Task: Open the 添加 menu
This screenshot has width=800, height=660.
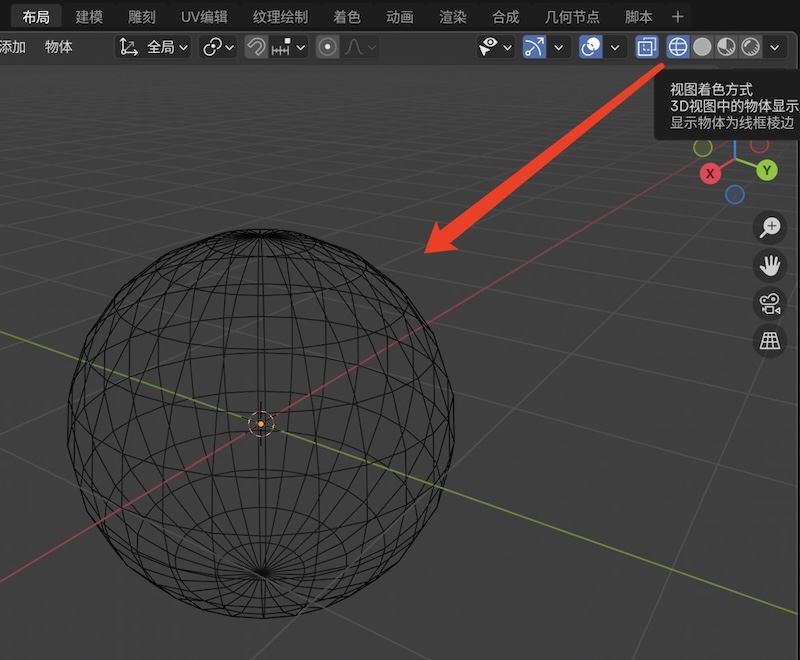Action: (x=12, y=47)
